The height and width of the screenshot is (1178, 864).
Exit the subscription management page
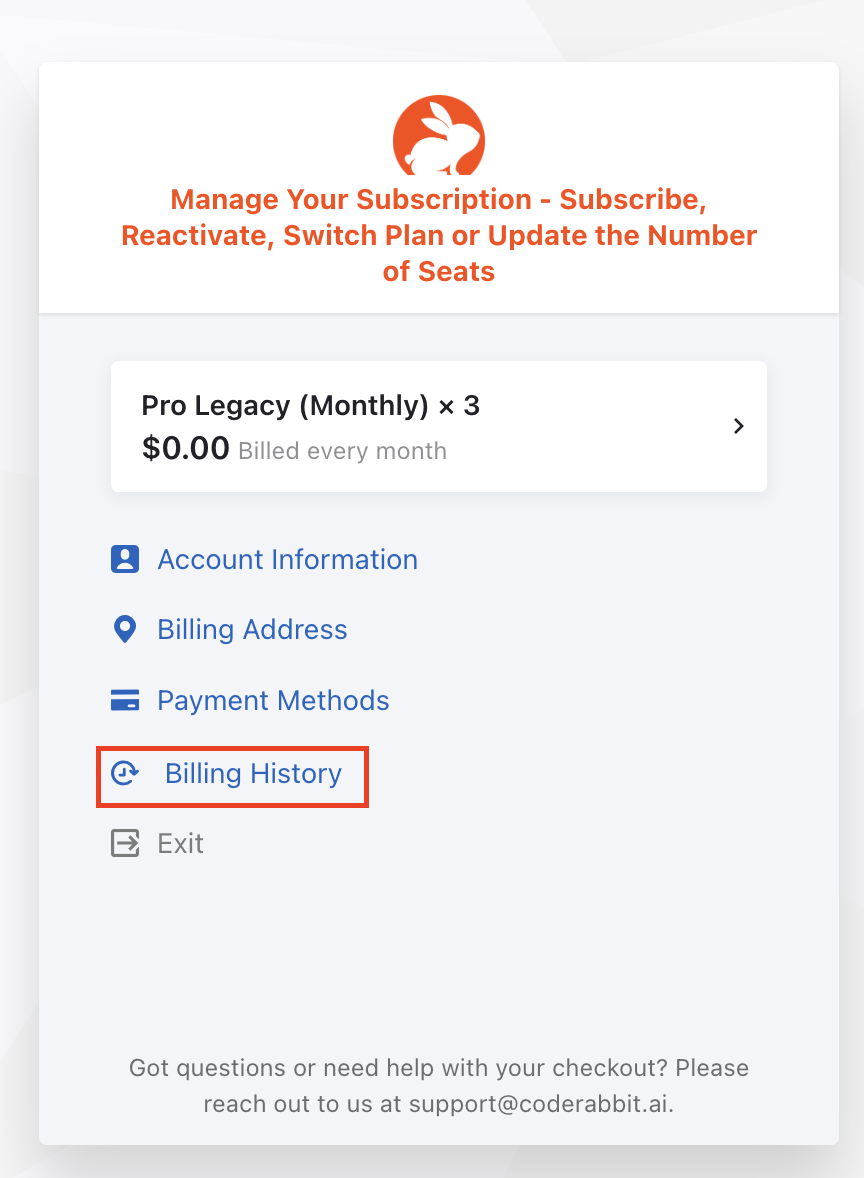click(181, 843)
